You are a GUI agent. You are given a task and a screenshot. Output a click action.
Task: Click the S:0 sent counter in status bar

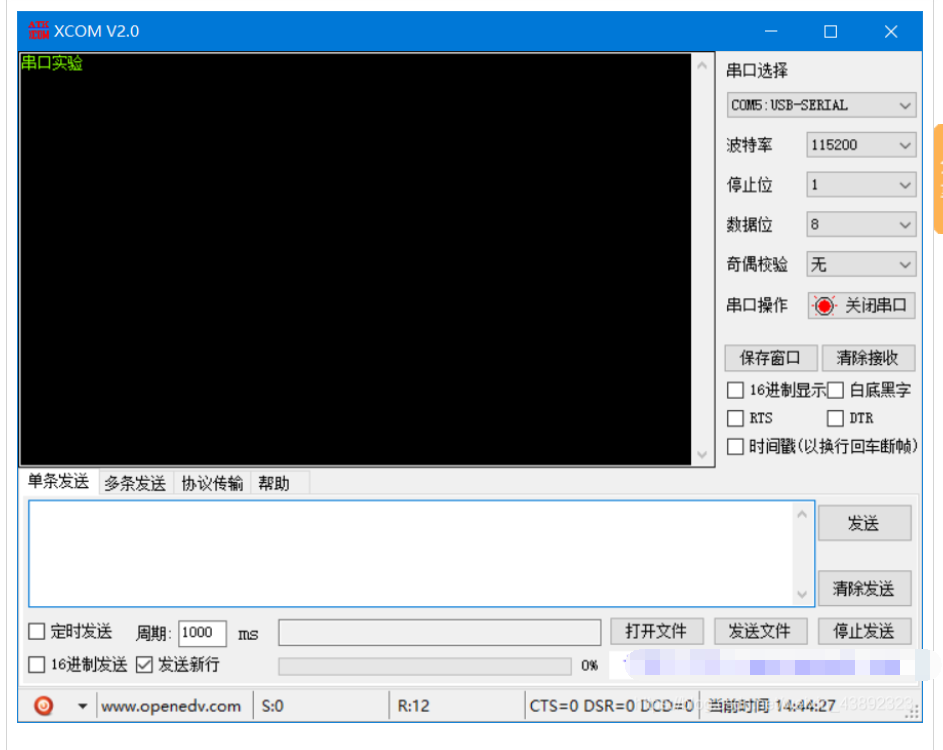pos(272,706)
